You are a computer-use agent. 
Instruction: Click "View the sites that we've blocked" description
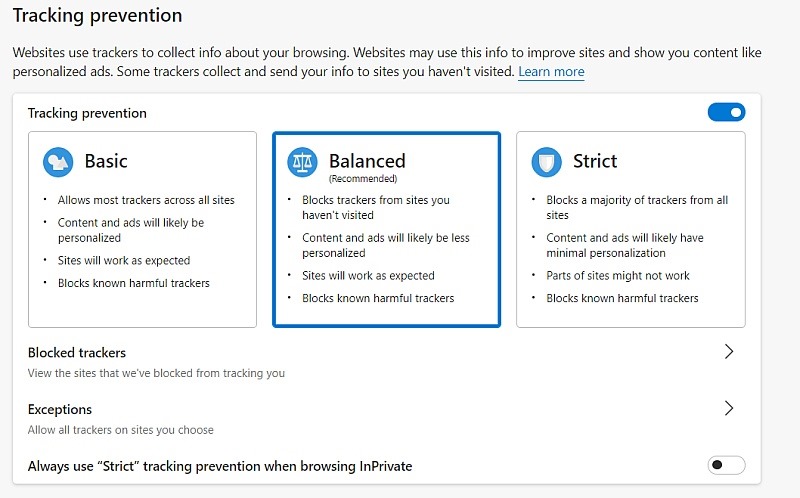[156, 373]
